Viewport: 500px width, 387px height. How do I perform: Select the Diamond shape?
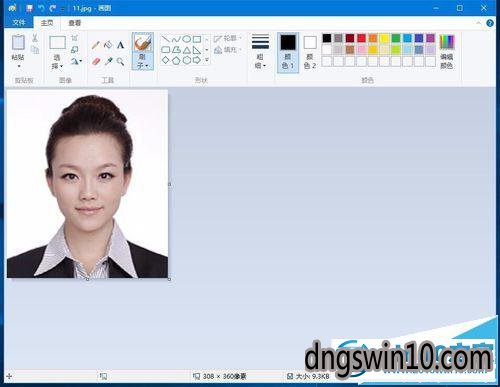166,60
